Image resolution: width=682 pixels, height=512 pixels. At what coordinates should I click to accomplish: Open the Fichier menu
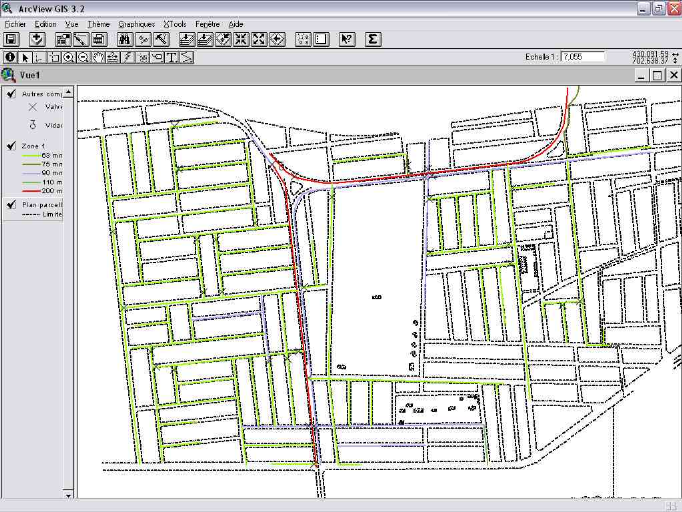[x=14, y=23]
